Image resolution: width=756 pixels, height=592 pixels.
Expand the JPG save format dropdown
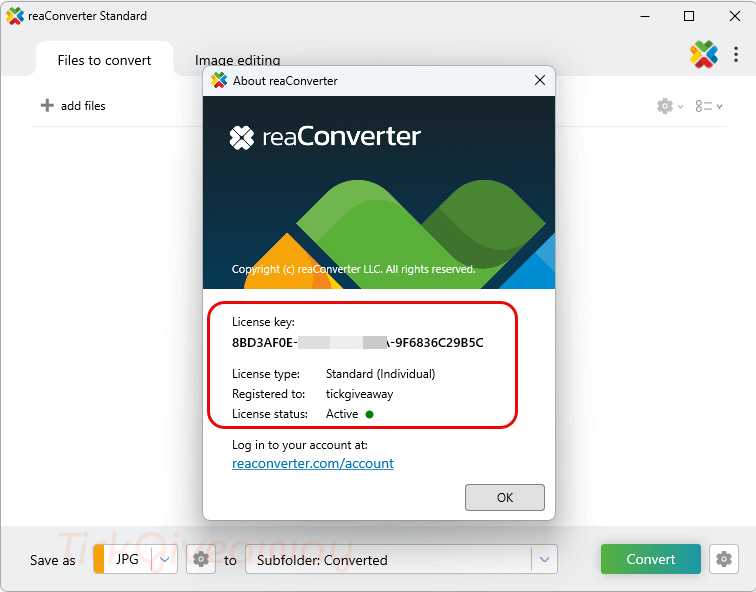pos(164,559)
